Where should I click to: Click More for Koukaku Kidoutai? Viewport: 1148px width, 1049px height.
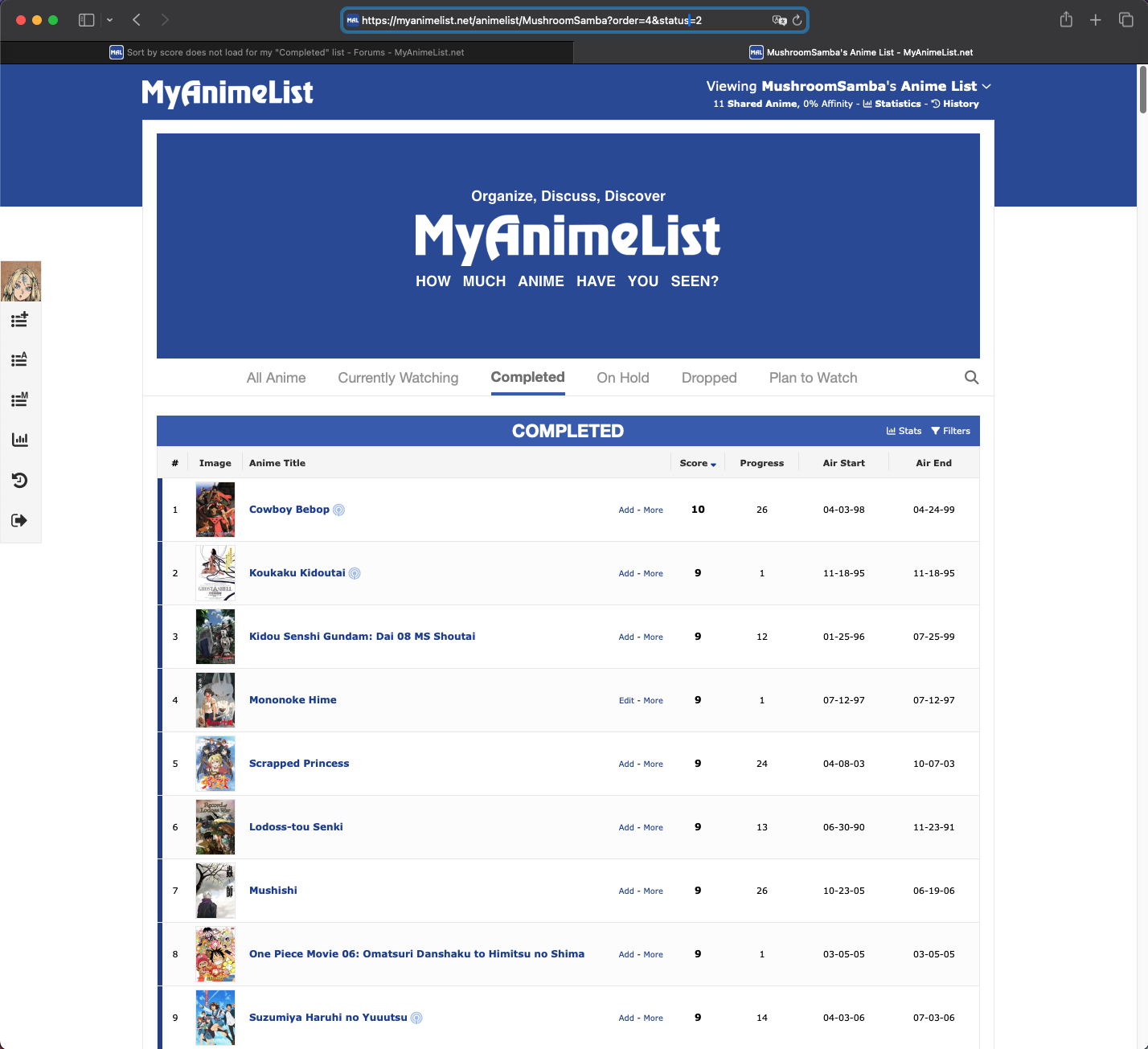653,574
